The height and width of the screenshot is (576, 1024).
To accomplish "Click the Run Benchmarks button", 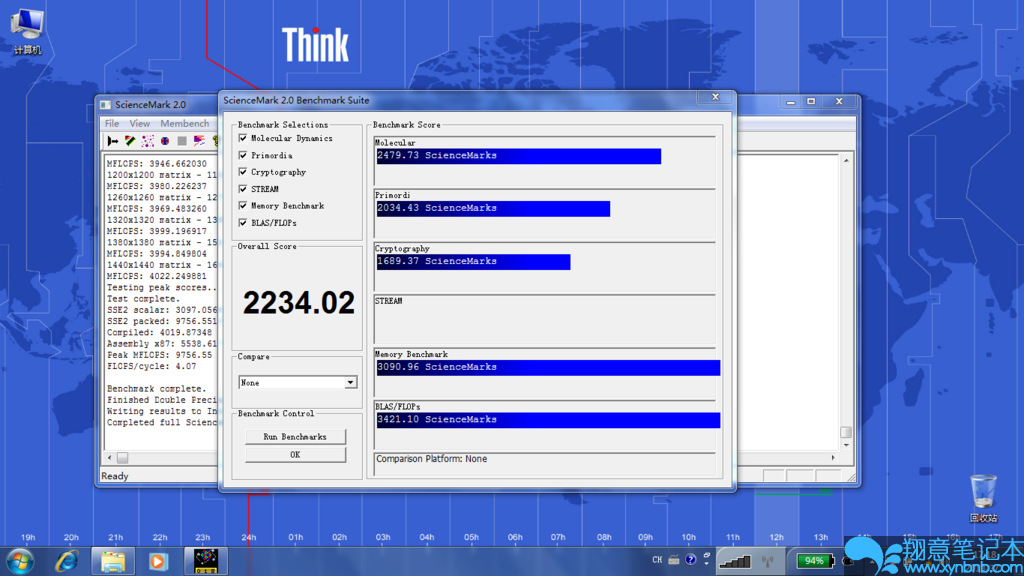I will [295, 437].
